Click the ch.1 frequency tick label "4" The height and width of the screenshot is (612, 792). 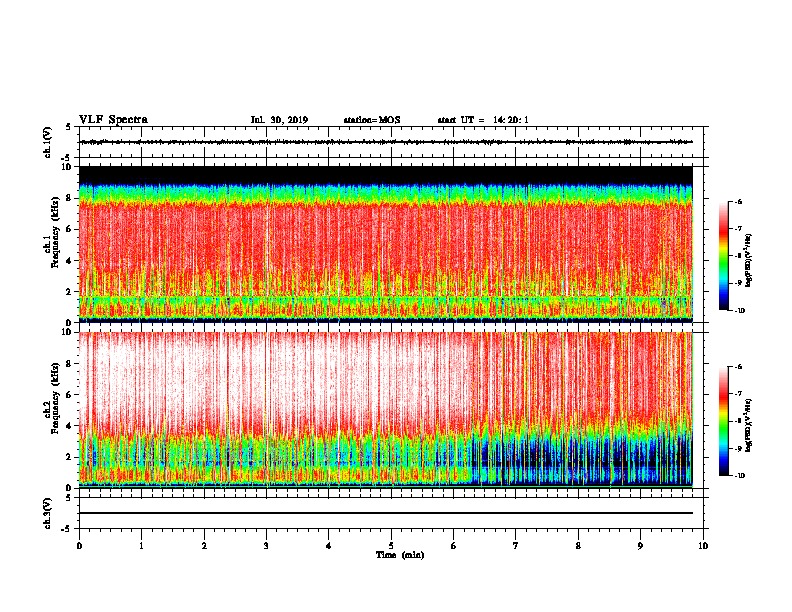pos(69,261)
